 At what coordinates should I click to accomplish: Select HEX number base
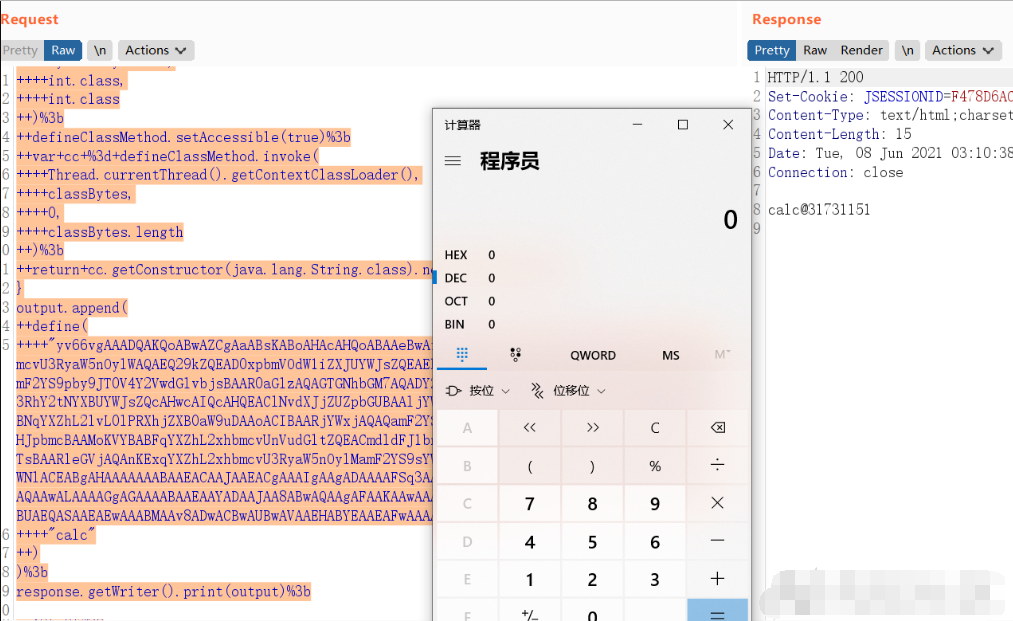click(470, 255)
